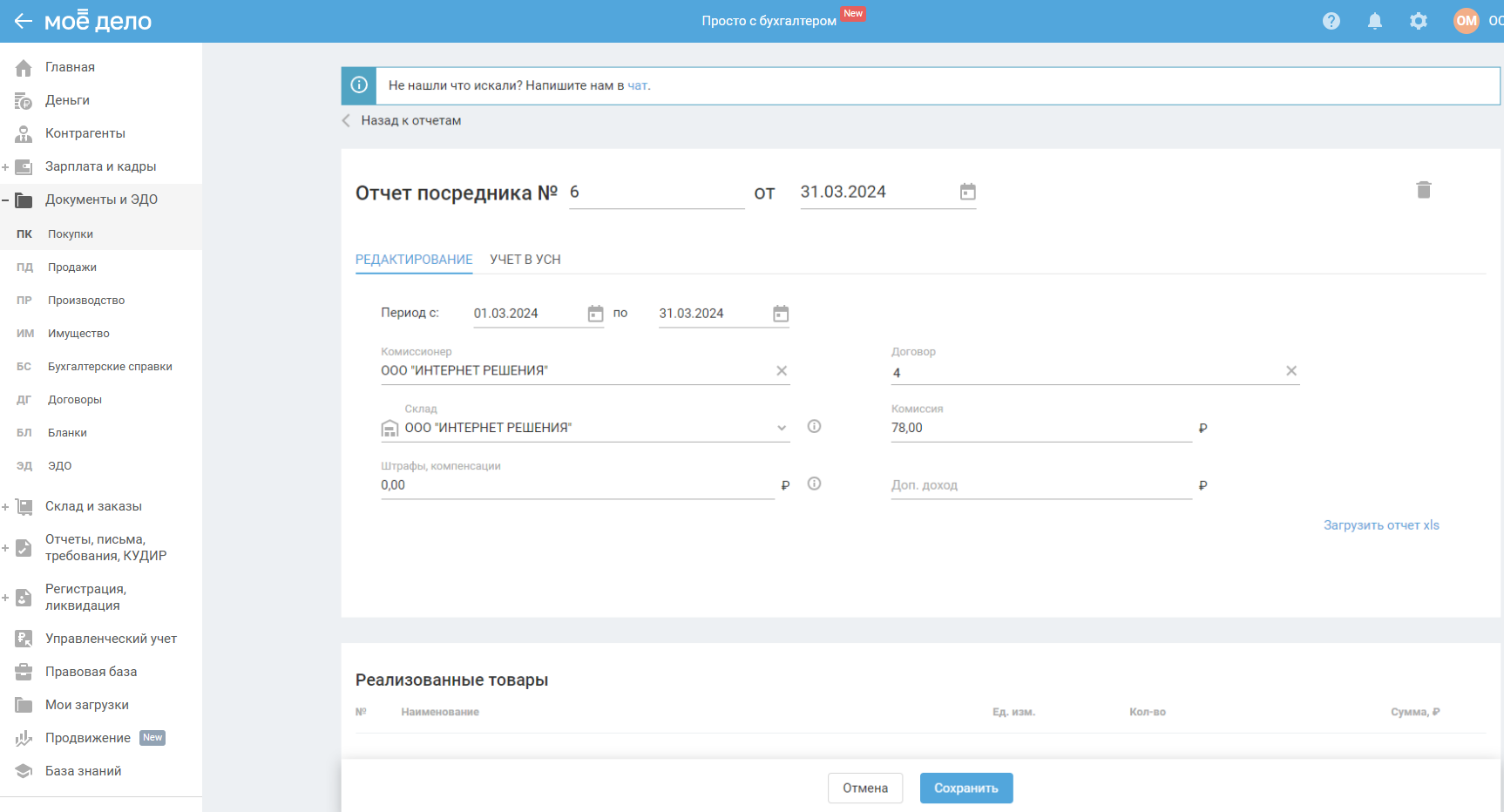This screenshot has height=812, width=1504.
Task: Switch to the Учет в УСН tab
Action: click(525, 260)
